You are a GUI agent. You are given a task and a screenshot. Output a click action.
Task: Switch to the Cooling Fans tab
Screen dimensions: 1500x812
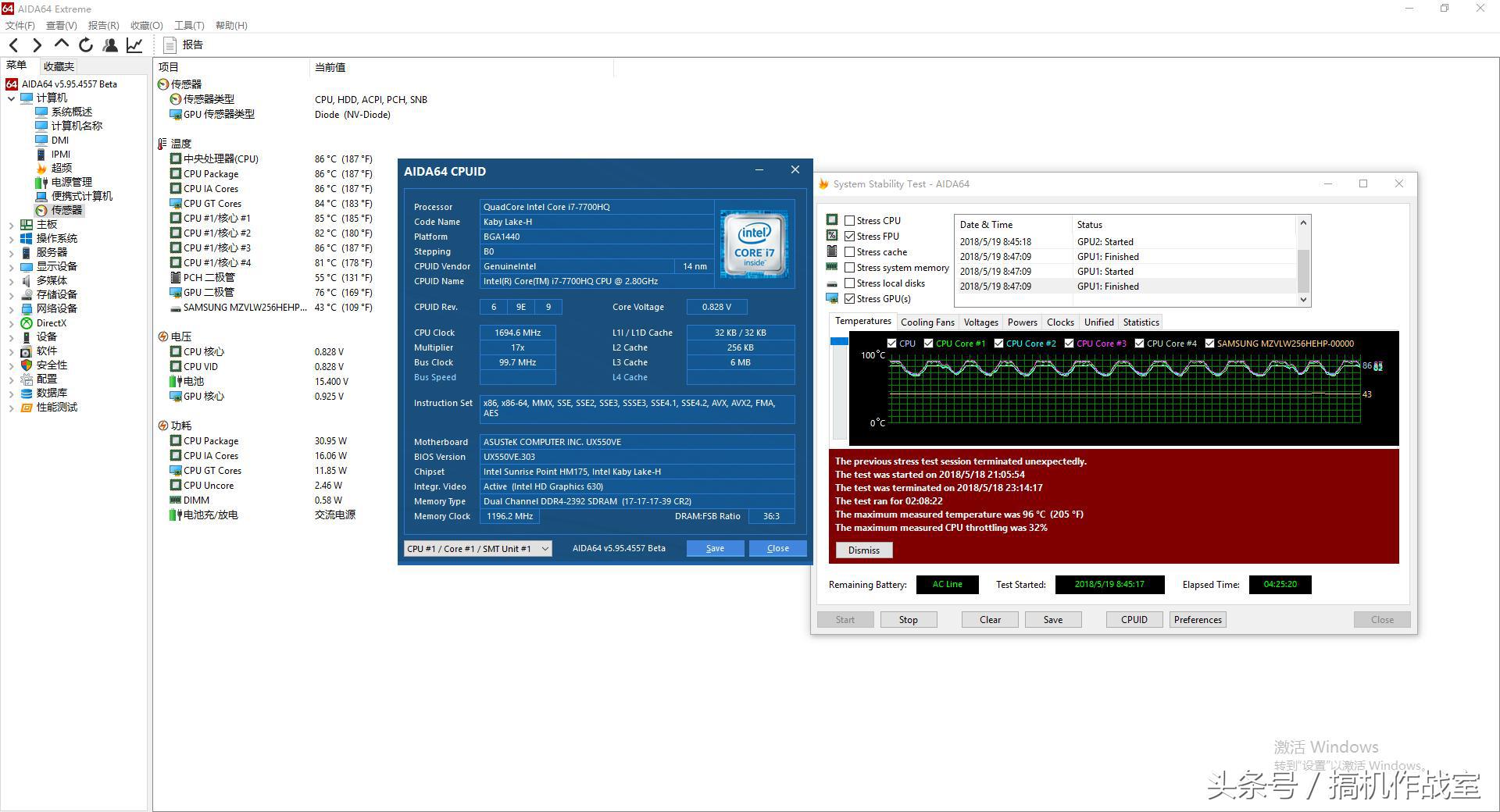(927, 322)
